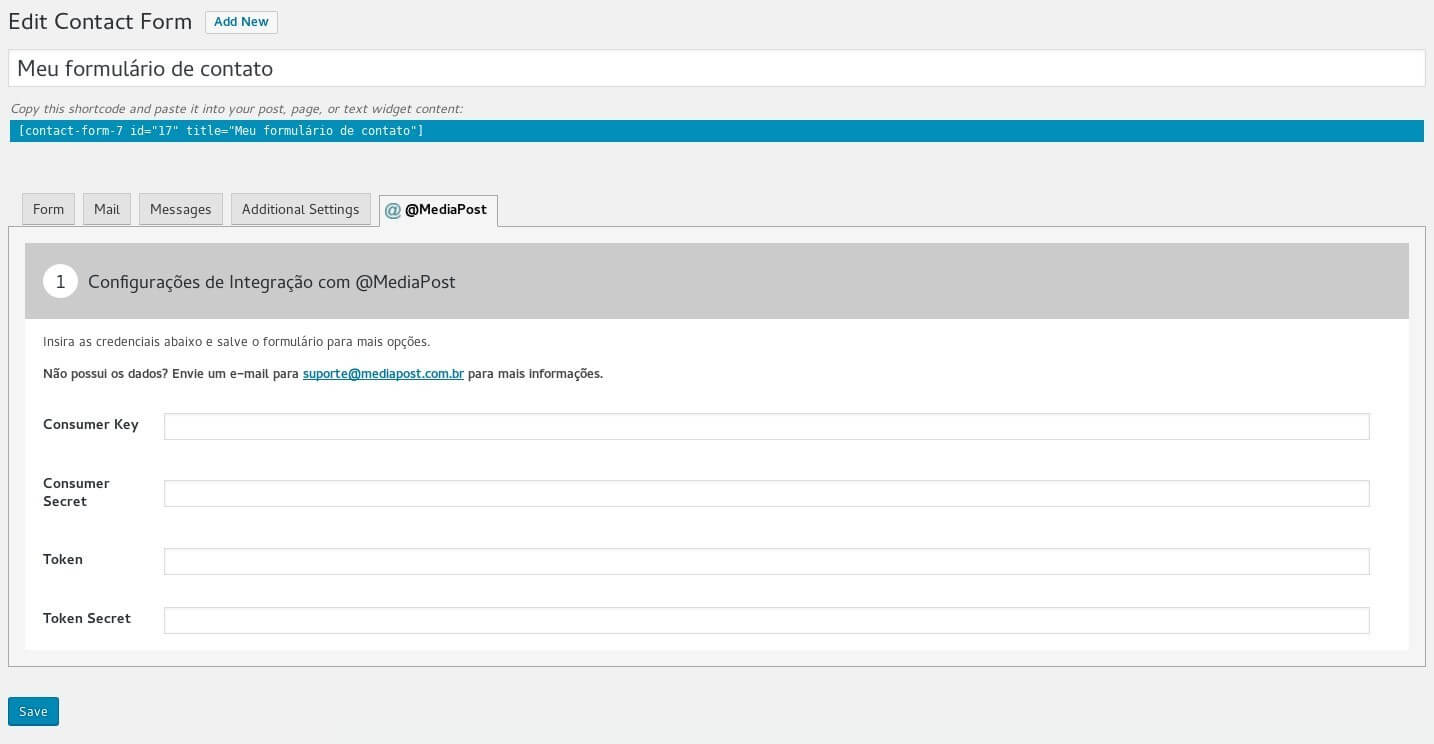Click the Edit Contact Form heading
The image size is (1434, 744).
(x=100, y=21)
